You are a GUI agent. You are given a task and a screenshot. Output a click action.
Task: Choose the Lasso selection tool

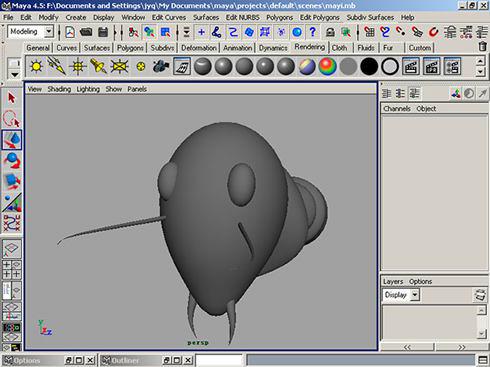(12, 119)
